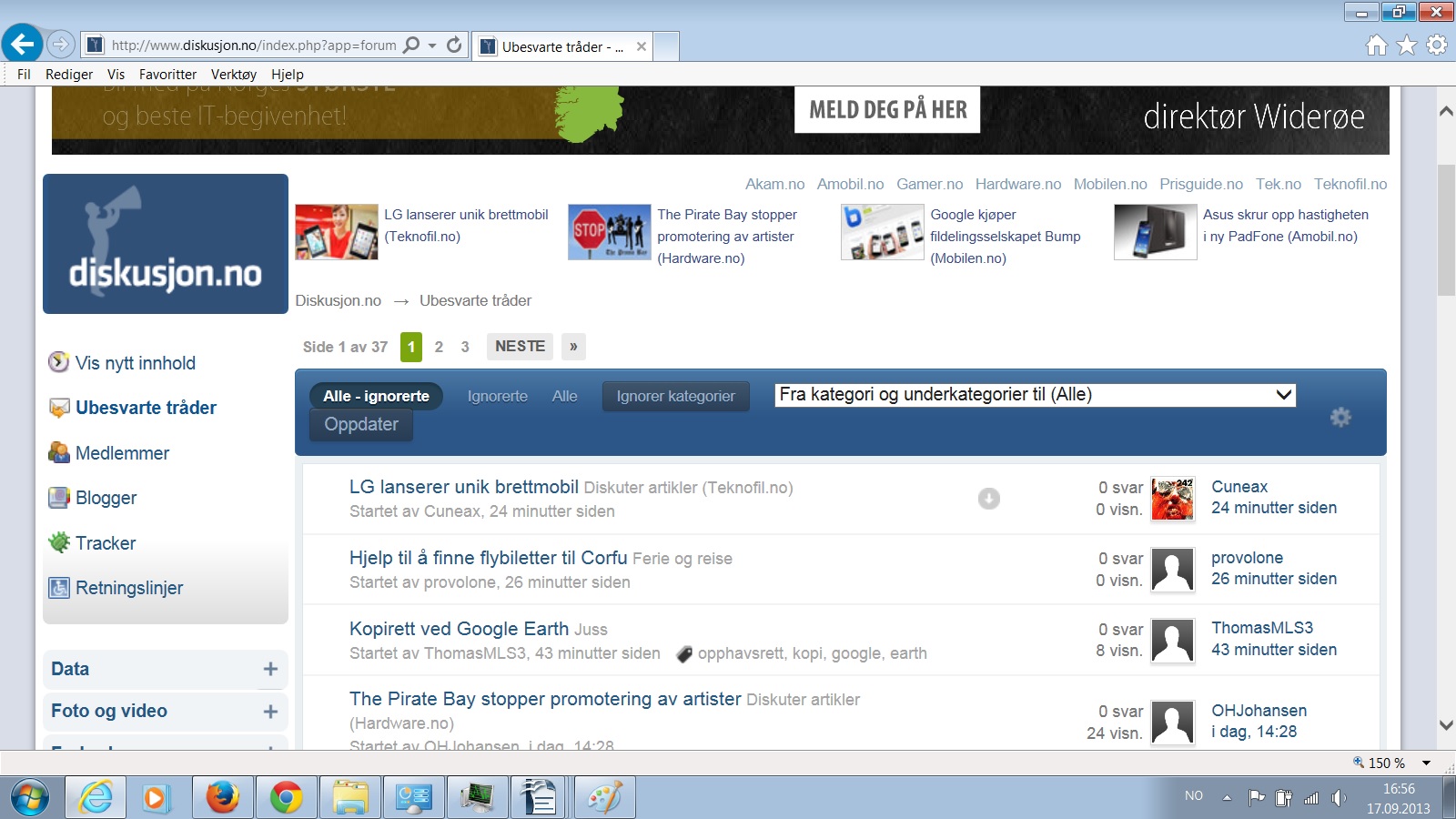
Task: Open the Fil menu
Action: pos(24,75)
